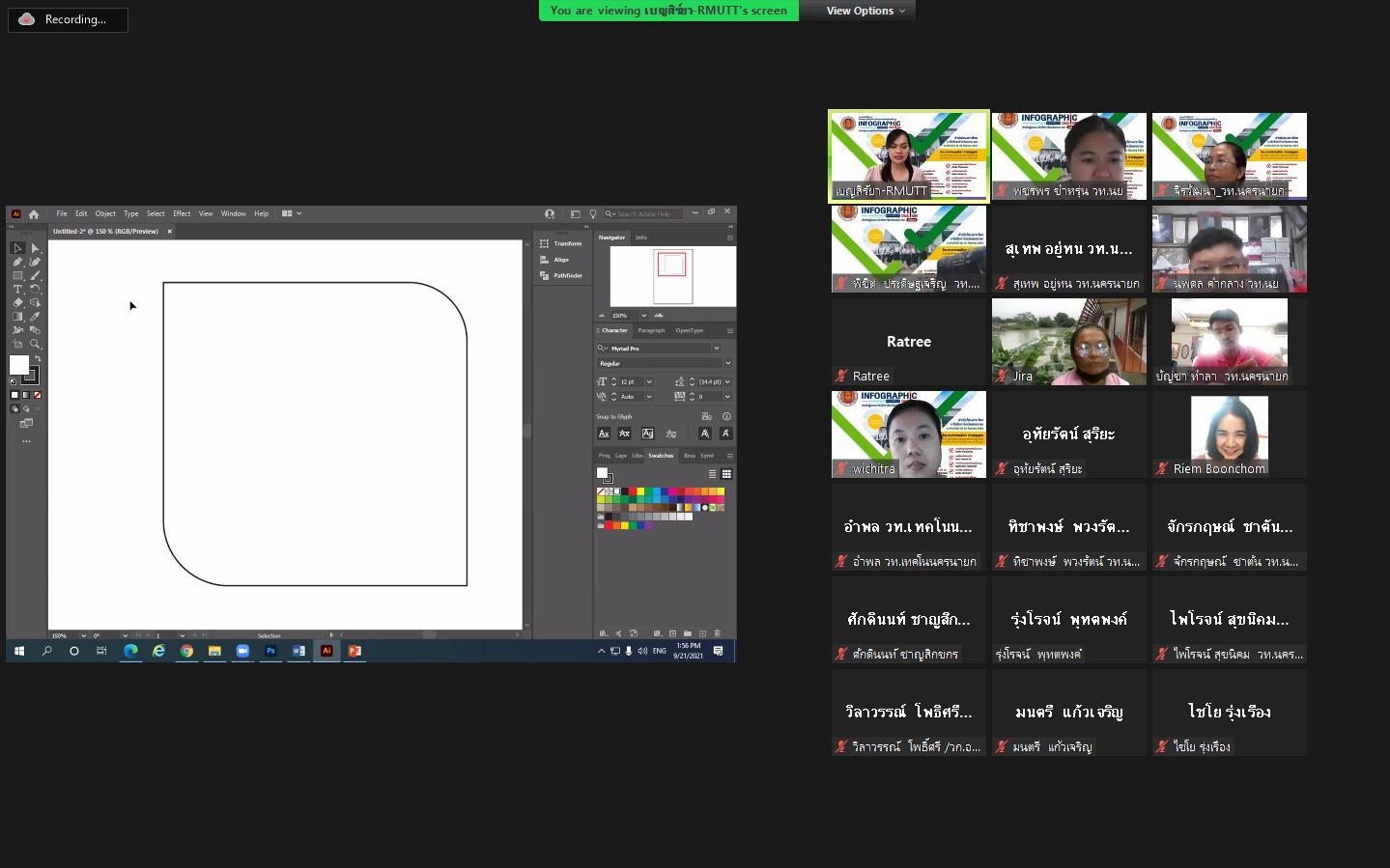Click the Fill color box in toolbar
The width and height of the screenshot is (1390, 868).
17,364
